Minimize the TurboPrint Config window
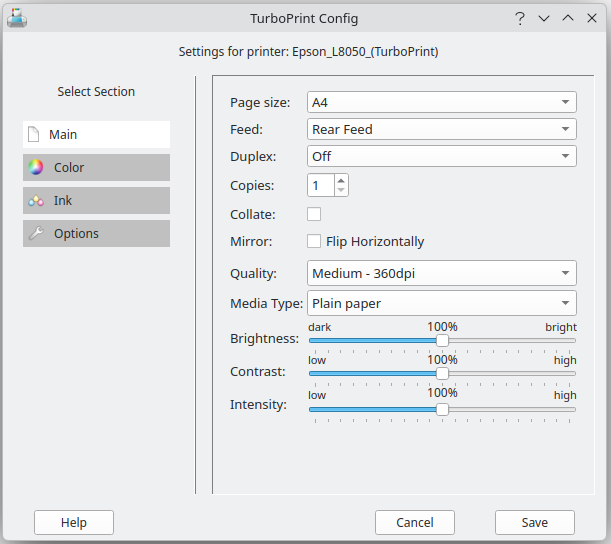 click(x=544, y=18)
